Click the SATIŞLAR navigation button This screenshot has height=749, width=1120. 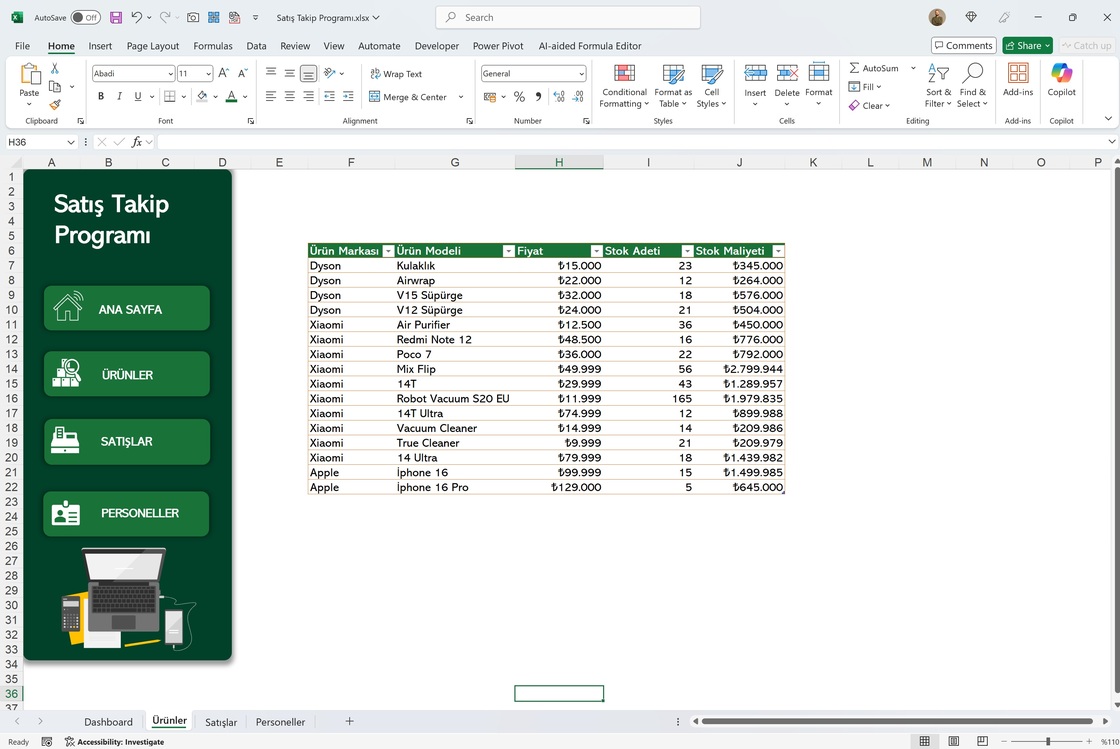(127, 441)
